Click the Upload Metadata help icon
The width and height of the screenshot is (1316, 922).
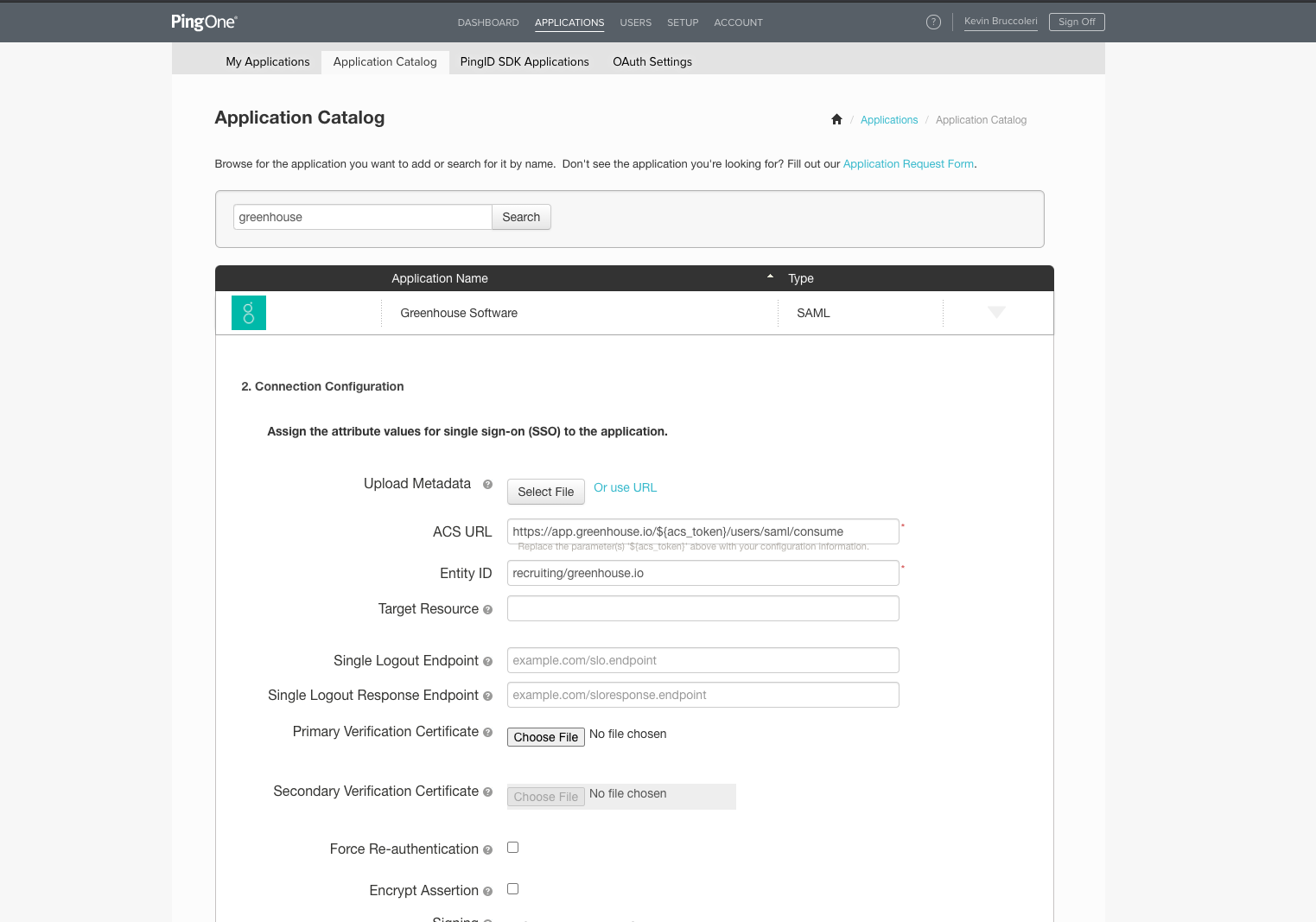pyautogui.click(x=487, y=485)
